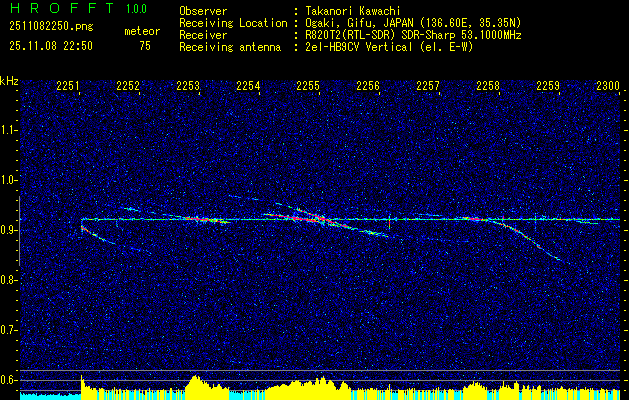Click the 2255 time marker
The height and width of the screenshot is (400, 629).
click(x=308, y=85)
